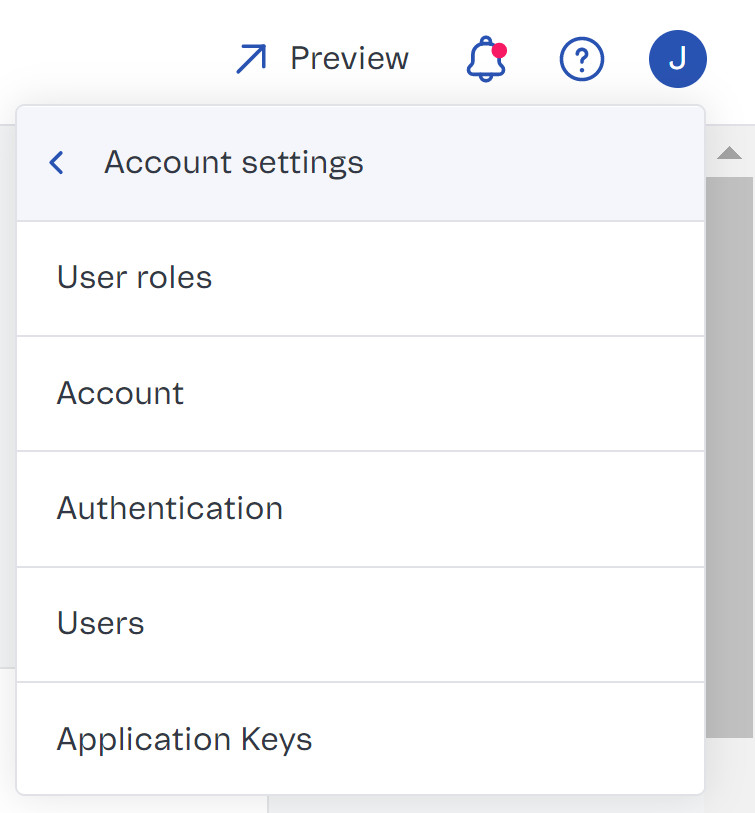Click the red notification badge dot

click(x=499, y=50)
